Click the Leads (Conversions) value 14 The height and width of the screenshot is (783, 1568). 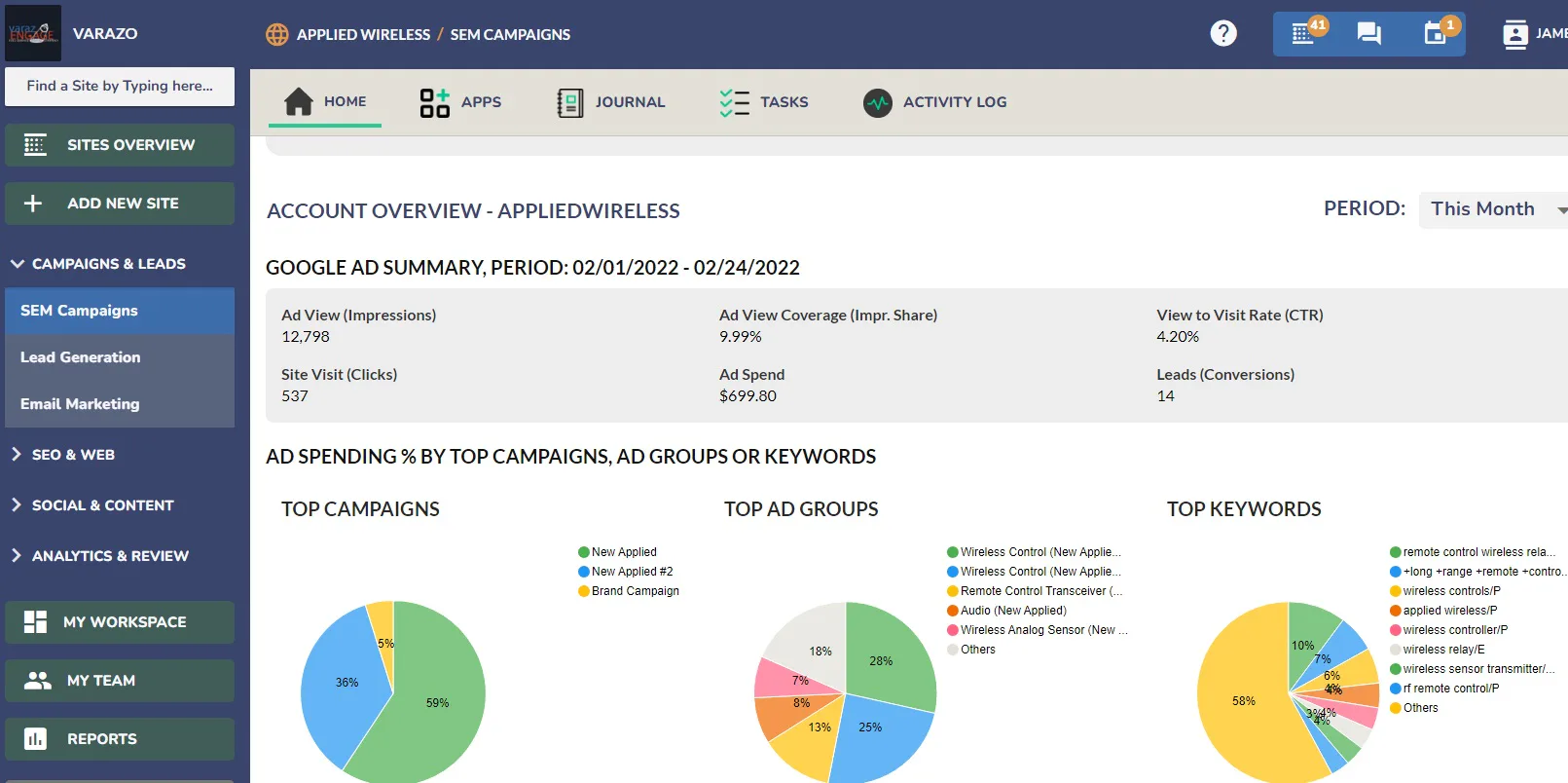1165,396
